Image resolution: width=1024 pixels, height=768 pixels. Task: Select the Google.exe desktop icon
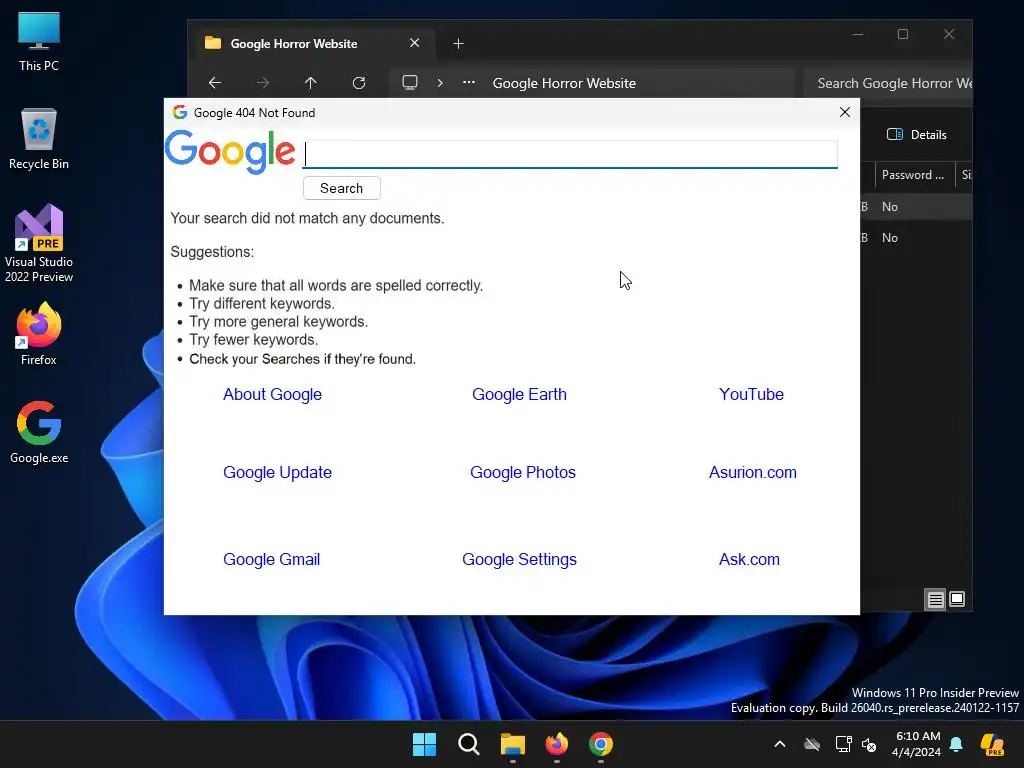point(39,432)
